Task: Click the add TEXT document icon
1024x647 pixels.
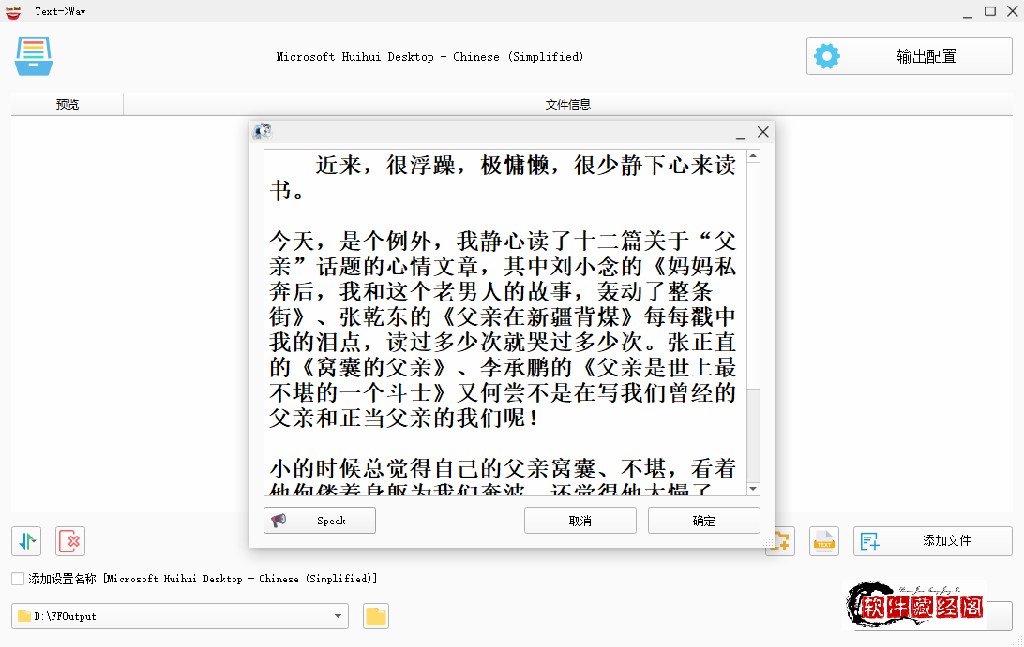Action: point(824,541)
